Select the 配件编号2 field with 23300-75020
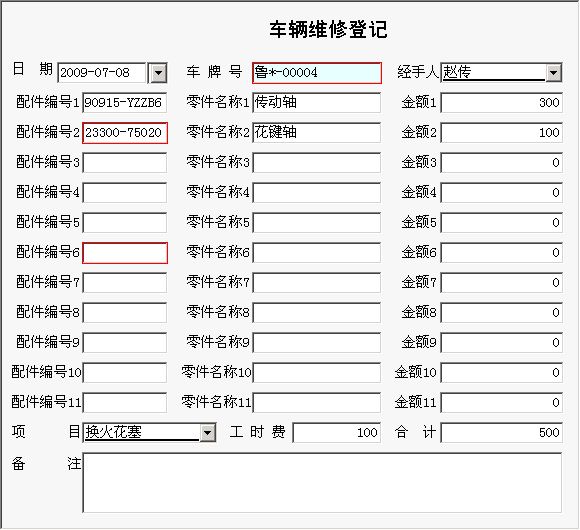The width and height of the screenshot is (580, 530). 125,133
